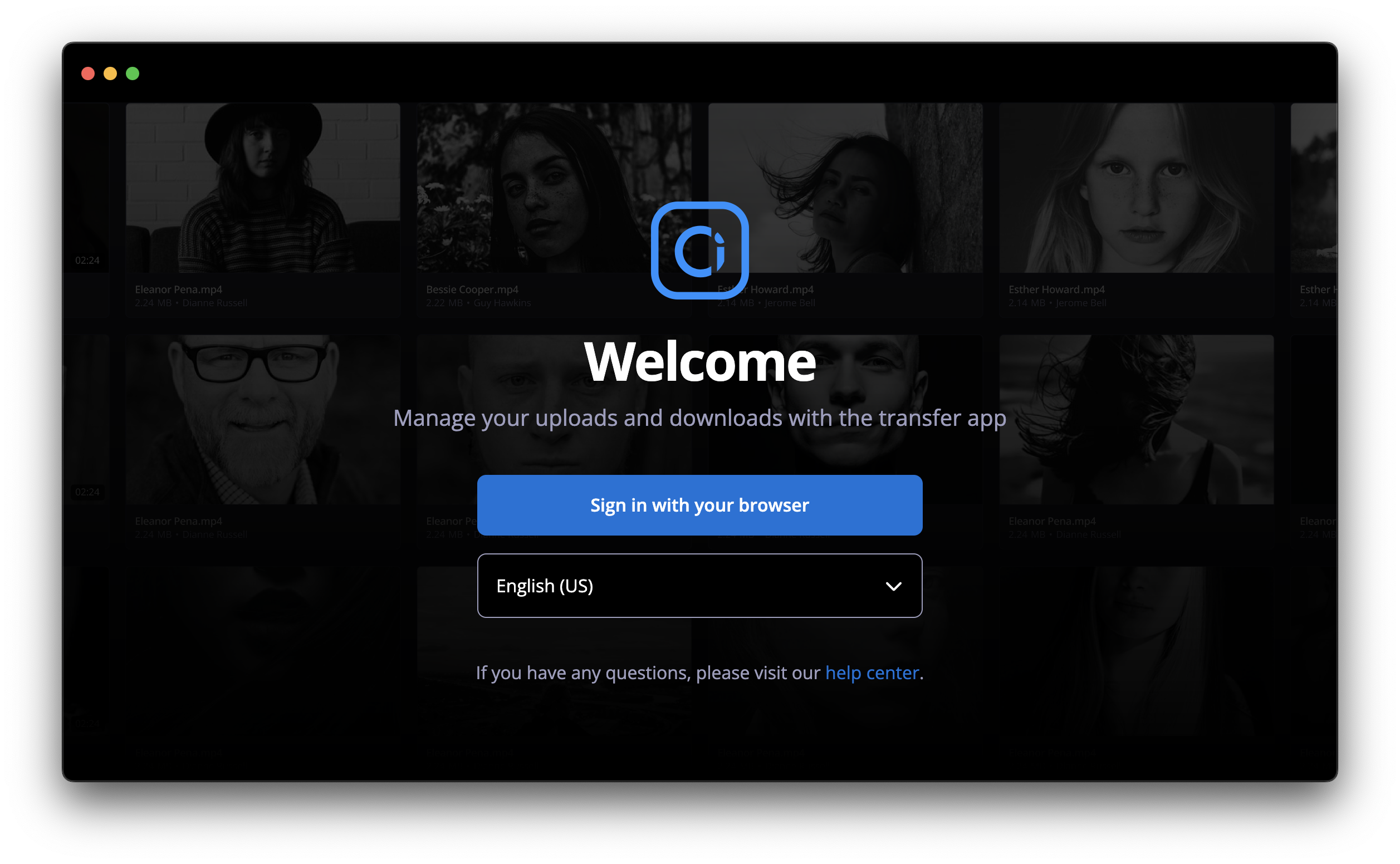Open the English (US) language dropdown
1400x864 pixels.
699,586
